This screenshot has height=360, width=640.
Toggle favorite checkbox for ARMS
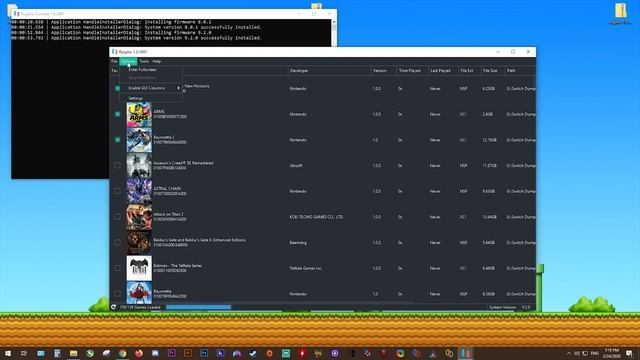click(x=118, y=114)
